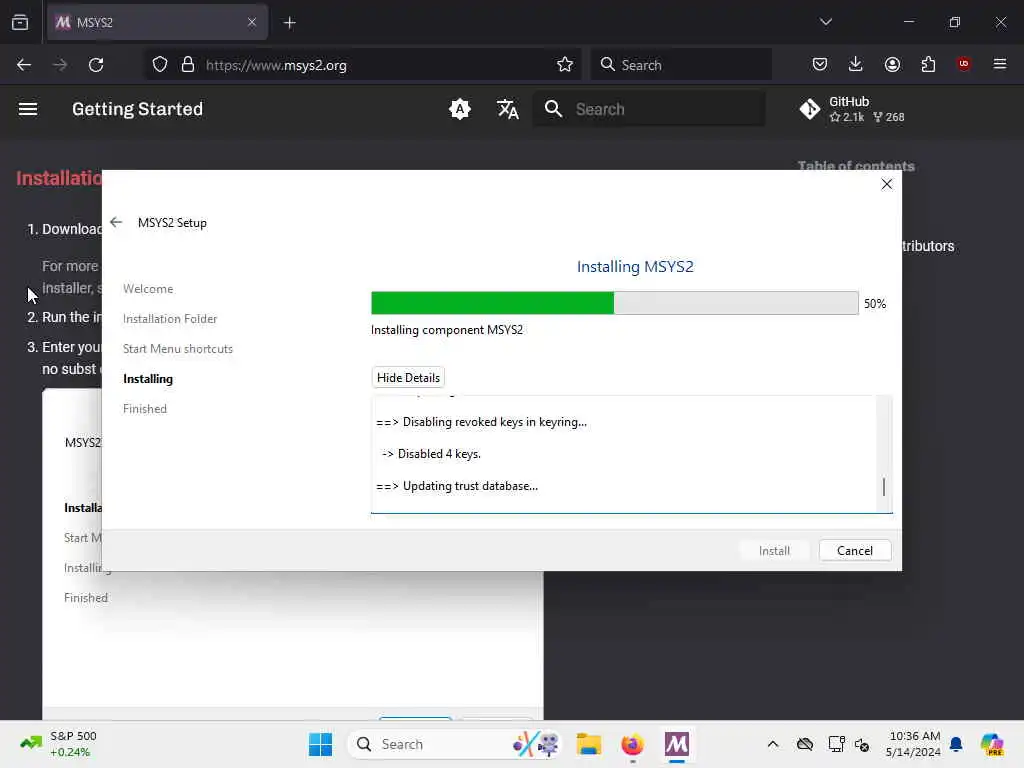1024x768 pixels.
Task: Open Firefox application hamburger menu
Action: [x=1000, y=64]
